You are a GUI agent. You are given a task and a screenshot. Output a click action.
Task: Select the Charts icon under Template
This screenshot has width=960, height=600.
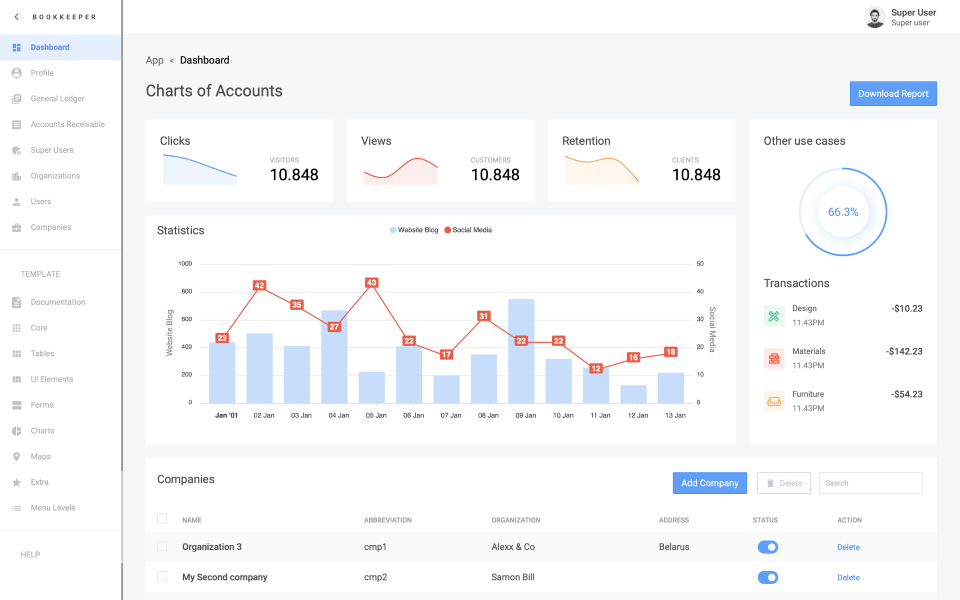tap(15, 430)
